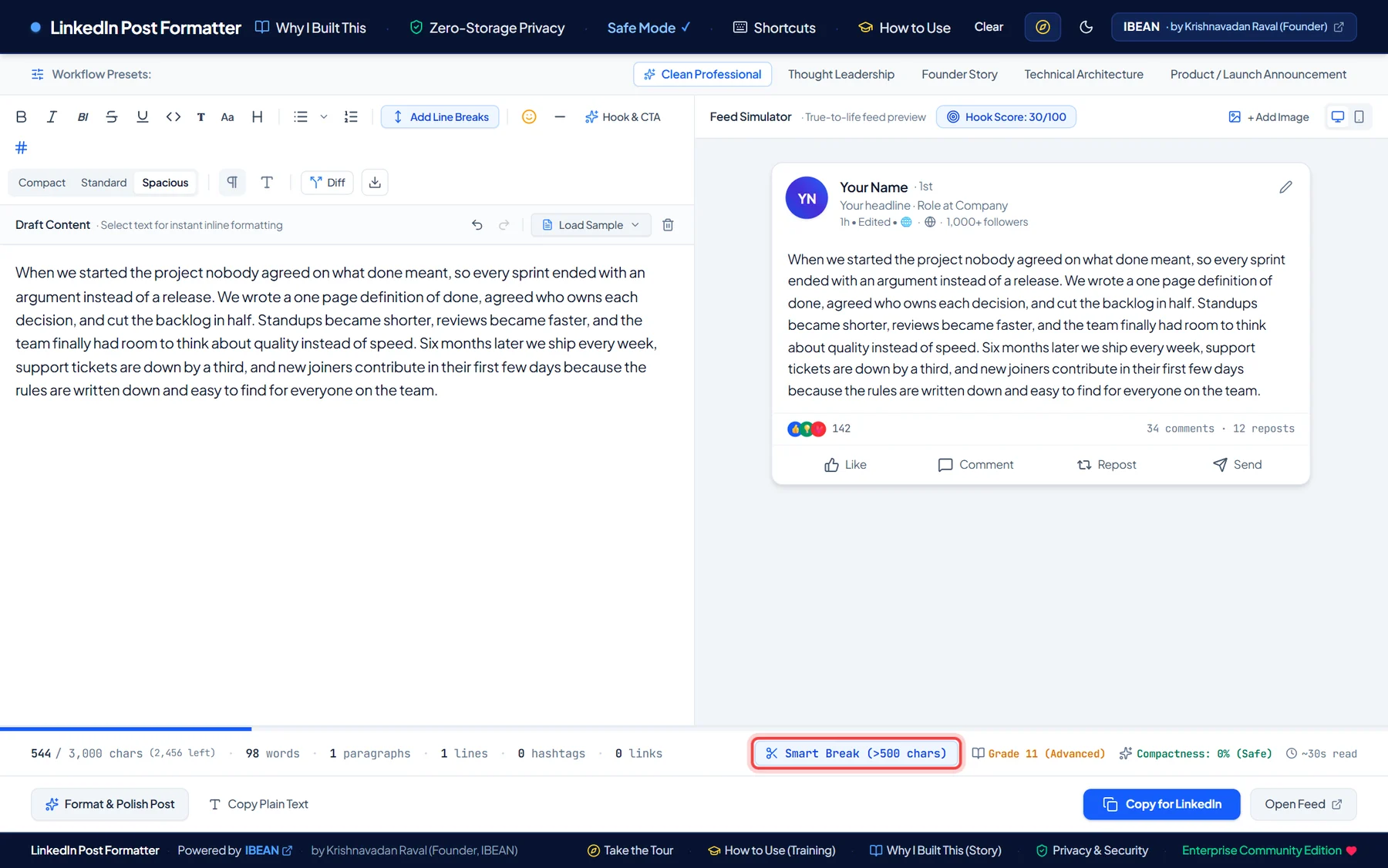Click the download export icon

[x=375, y=183]
